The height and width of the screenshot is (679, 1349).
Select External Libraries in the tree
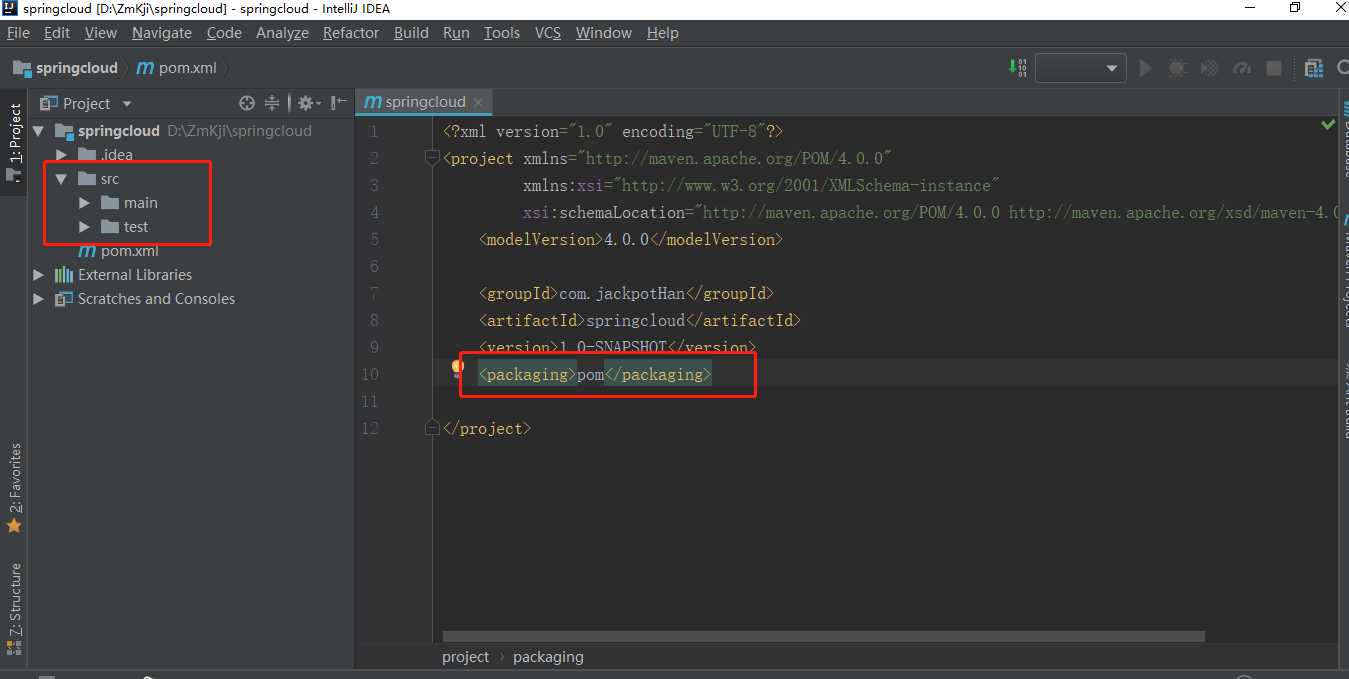pos(123,275)
